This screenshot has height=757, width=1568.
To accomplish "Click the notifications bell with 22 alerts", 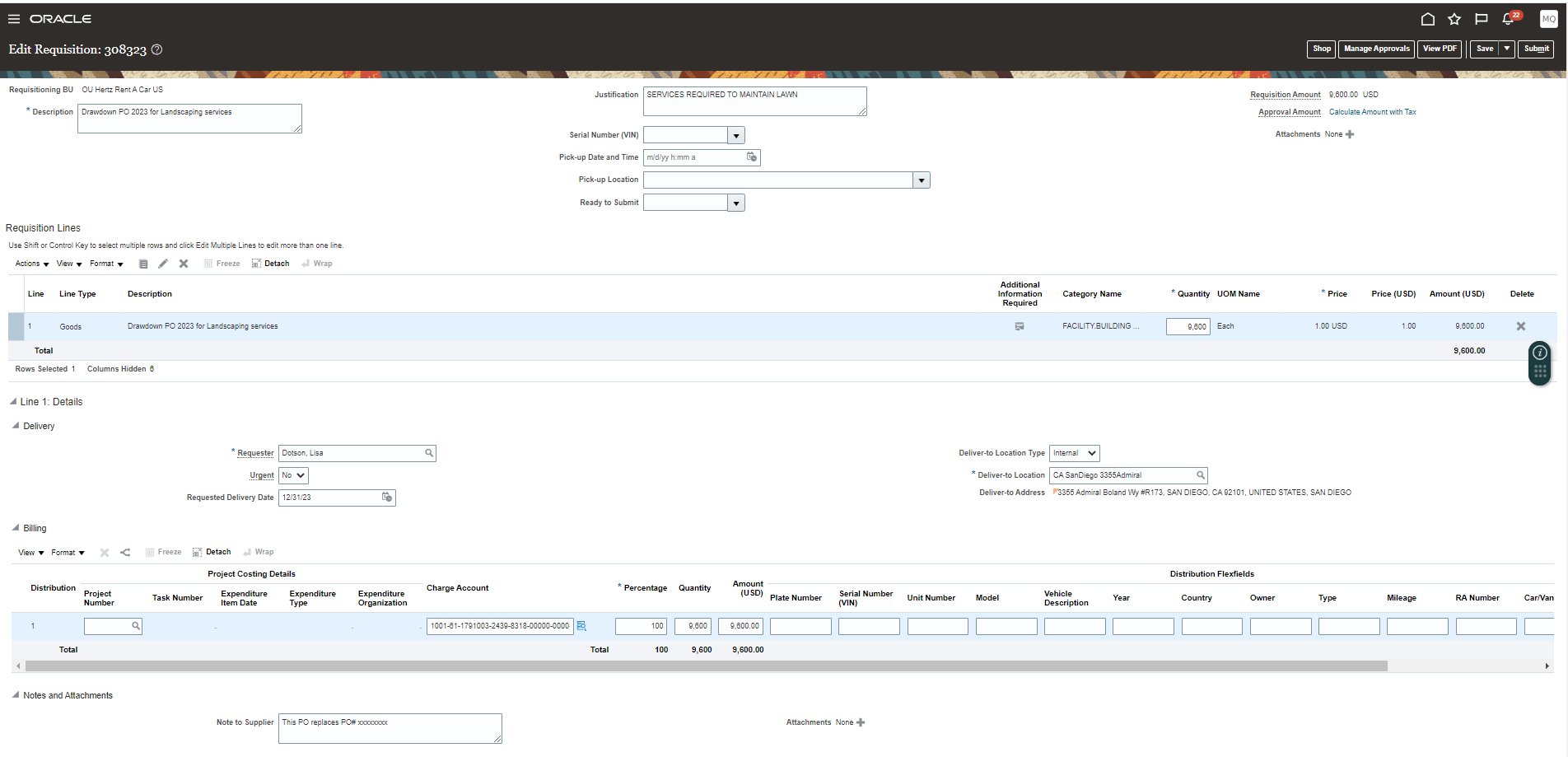I will pyautogui.click(x=1508, y=18).
